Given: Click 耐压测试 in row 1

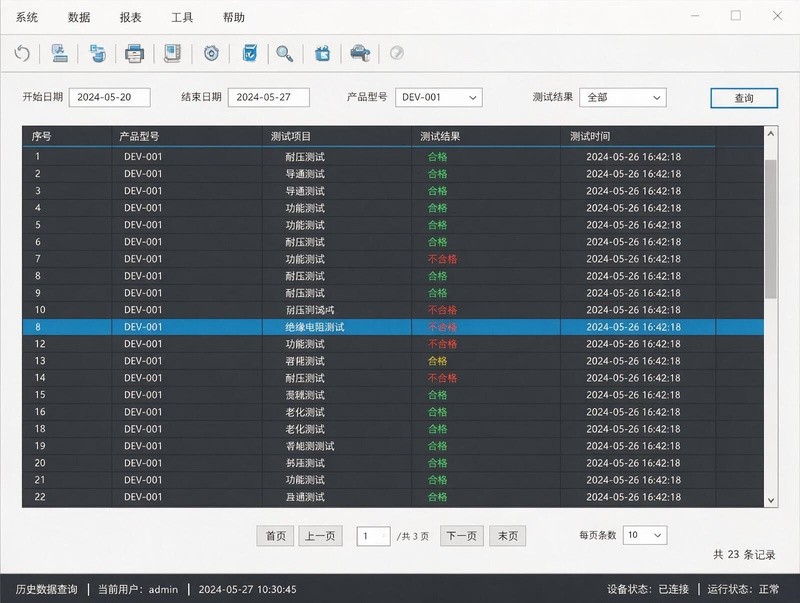Looking at the screenshot, I should pyautogui.click(x=305, y=157).
